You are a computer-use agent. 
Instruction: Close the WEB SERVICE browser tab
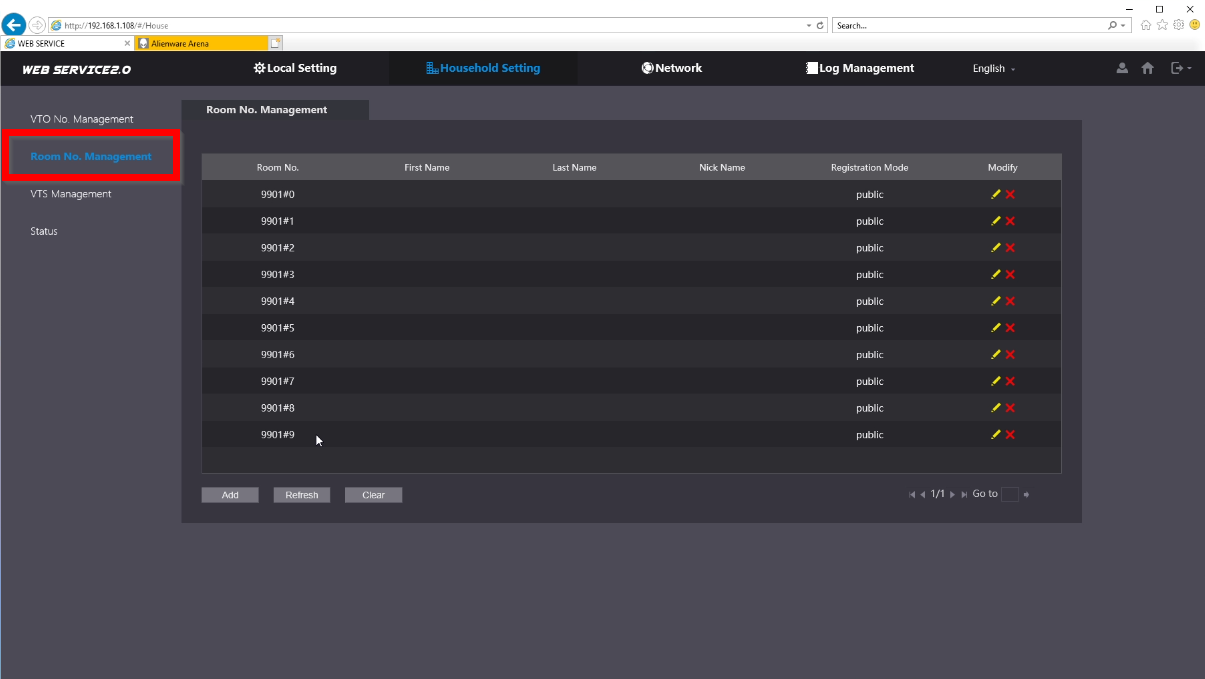pos(127,43)
